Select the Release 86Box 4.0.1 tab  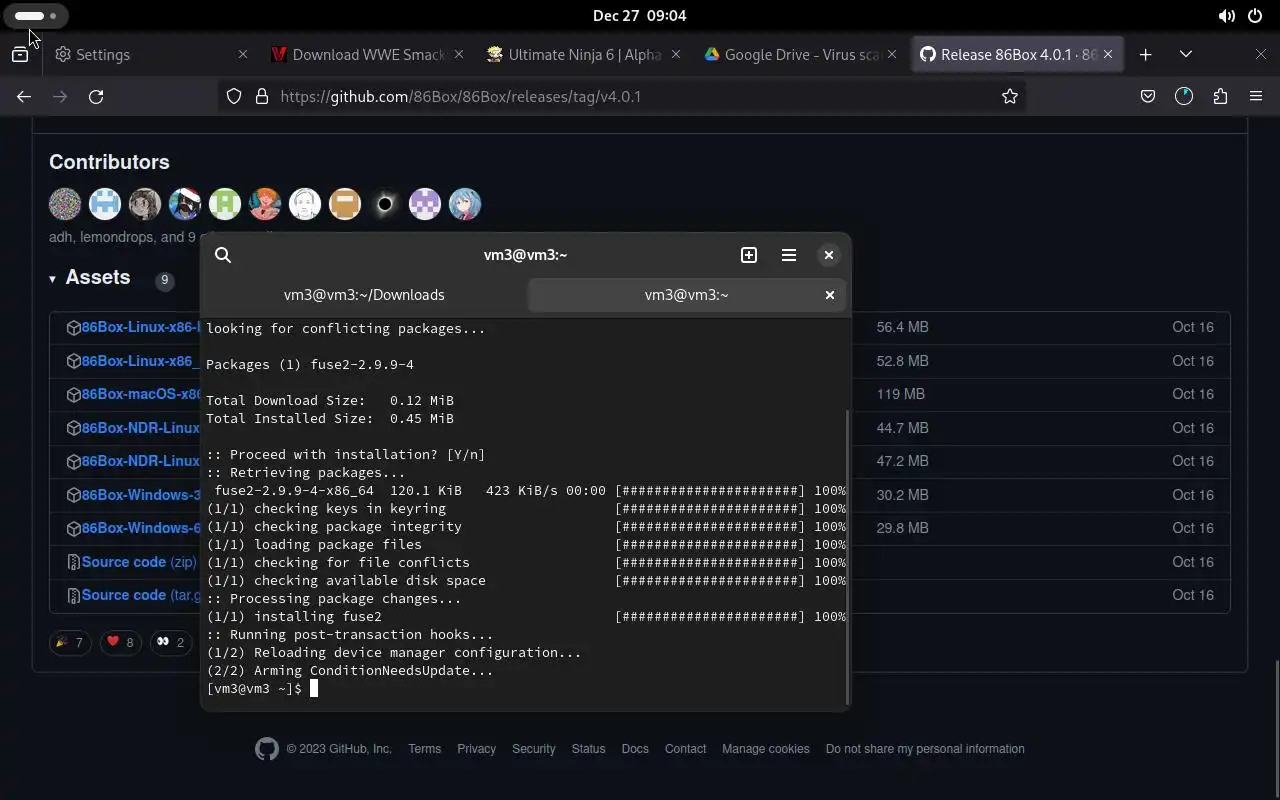pos(1018,55)
